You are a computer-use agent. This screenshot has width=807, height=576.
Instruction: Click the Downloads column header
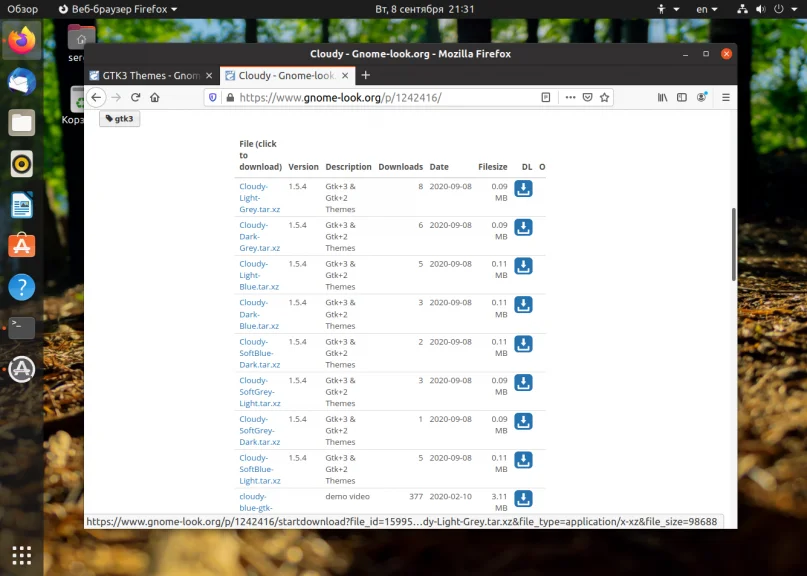(x=400, y=167)
